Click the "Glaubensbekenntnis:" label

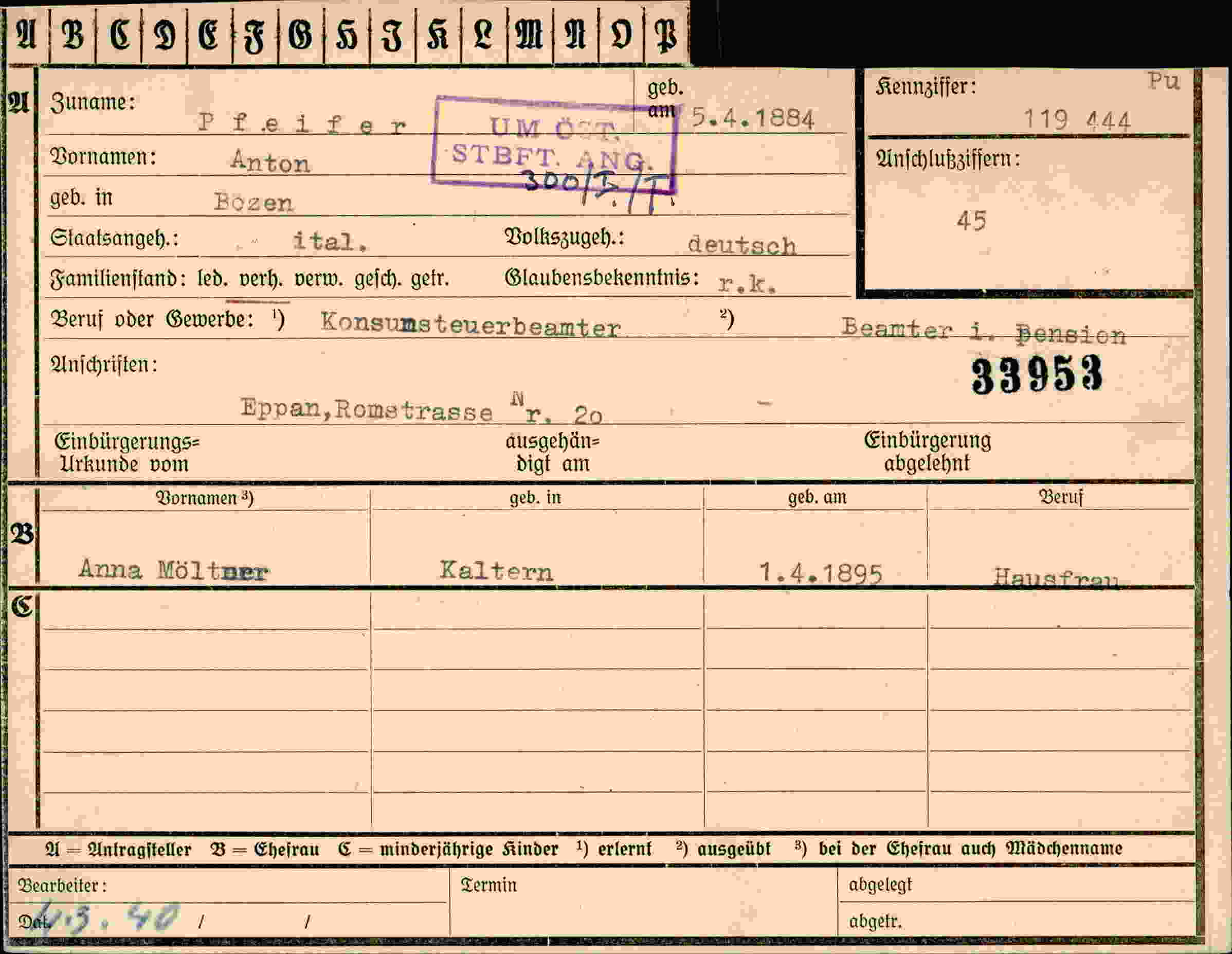coord(602,278)
